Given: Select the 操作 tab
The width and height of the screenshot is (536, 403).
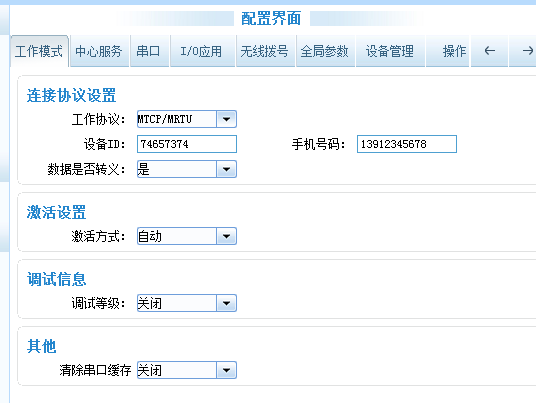Looking at the screenshot, I should point(448,51).
